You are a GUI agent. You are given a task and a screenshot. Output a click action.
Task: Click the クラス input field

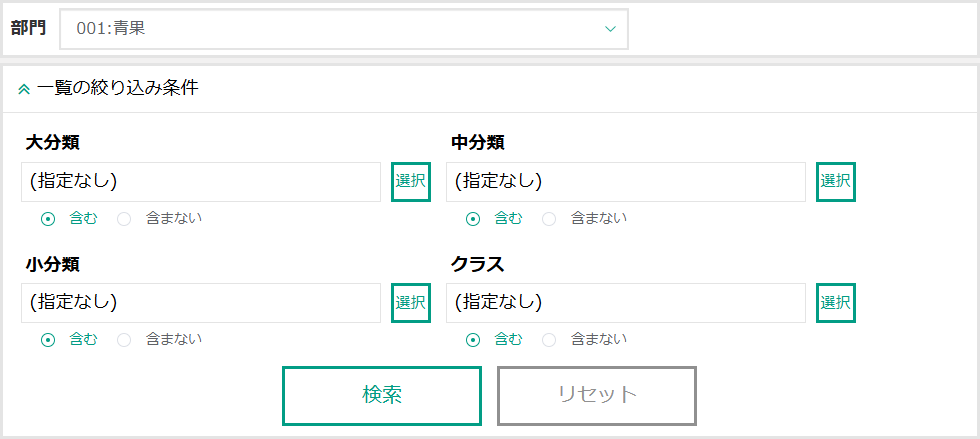(626, 303)
